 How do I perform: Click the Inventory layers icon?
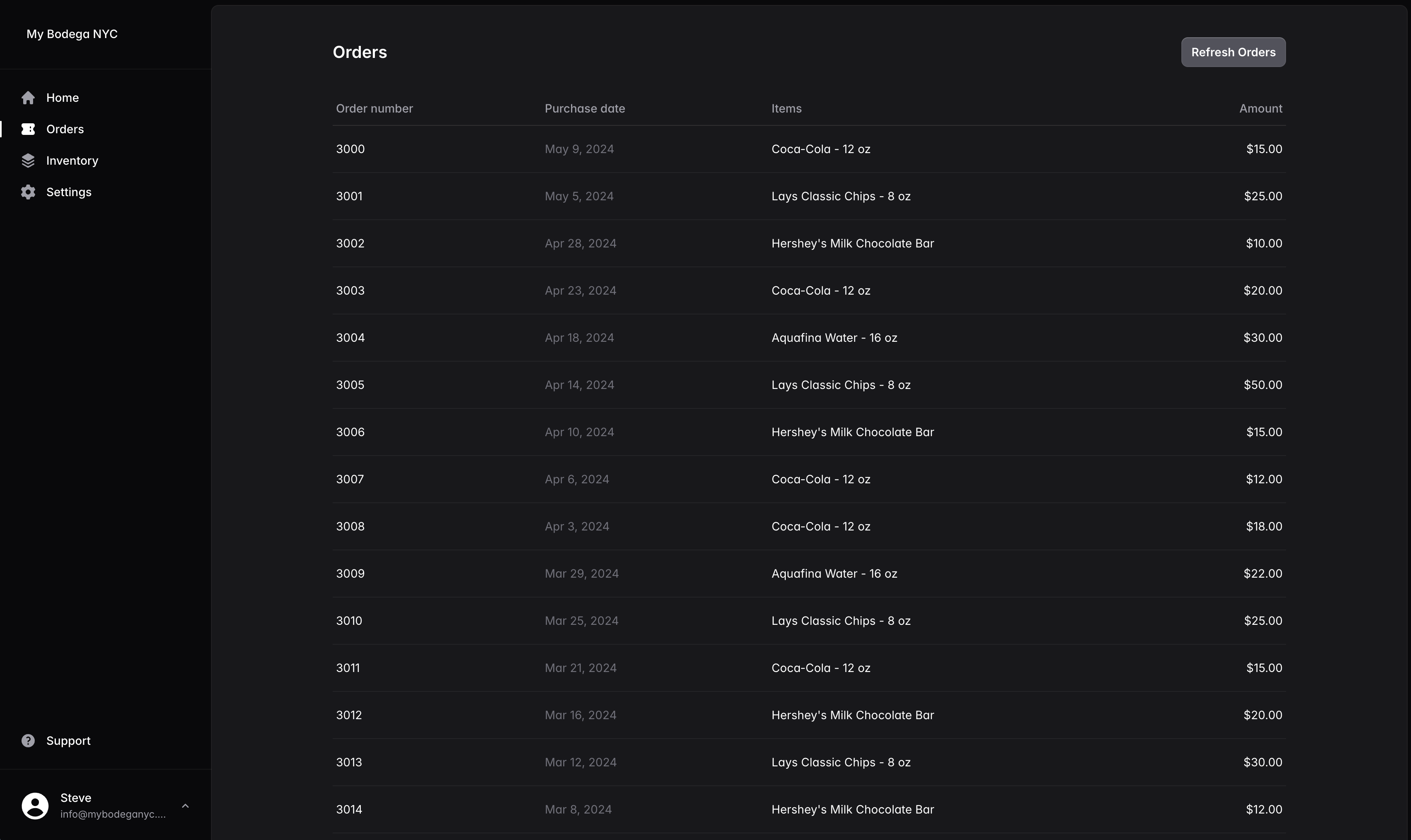pyautogui.click(x=28, y=161)
